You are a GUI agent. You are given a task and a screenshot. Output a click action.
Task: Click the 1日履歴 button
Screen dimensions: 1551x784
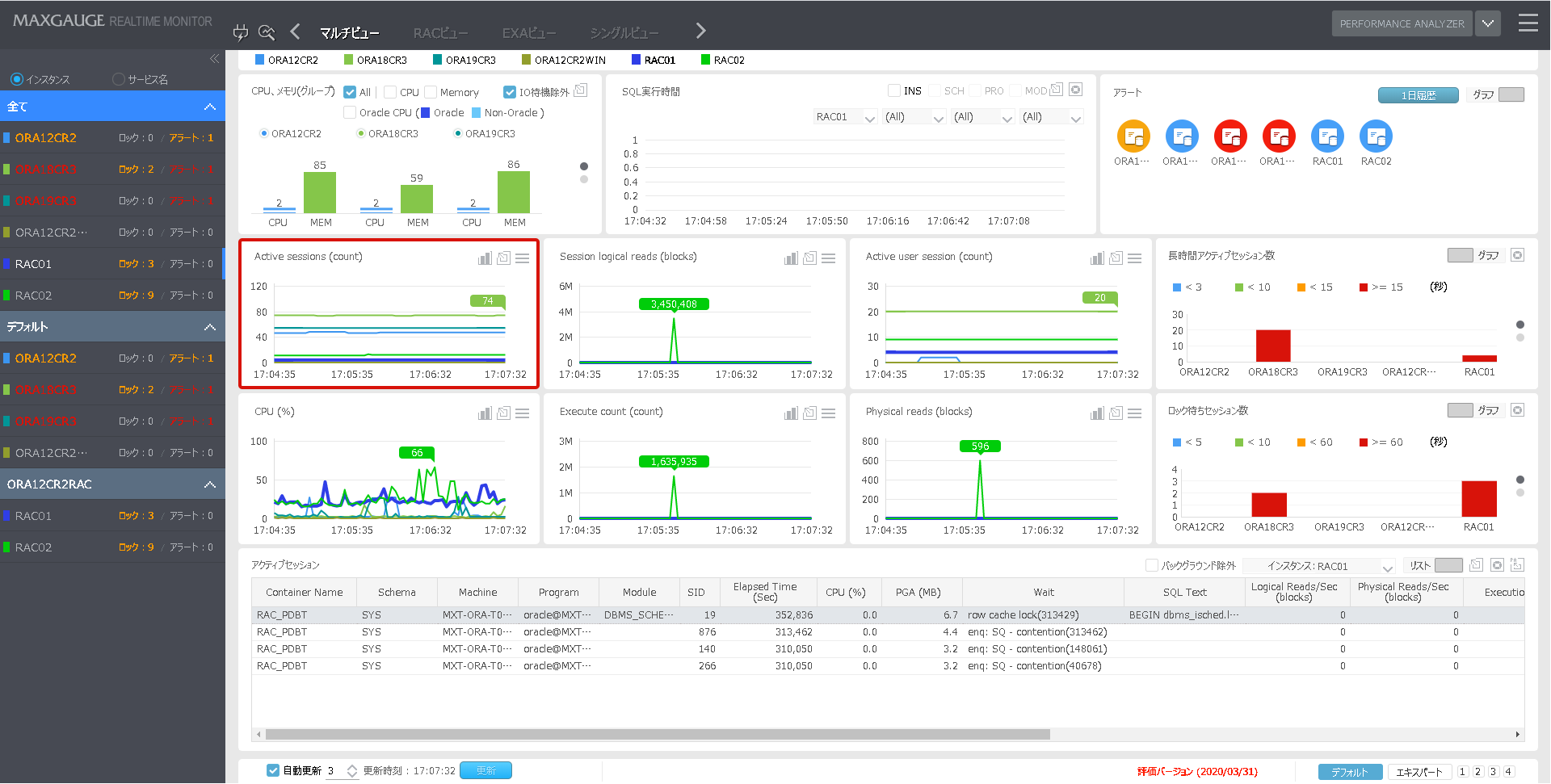(x=1418, y=95)
